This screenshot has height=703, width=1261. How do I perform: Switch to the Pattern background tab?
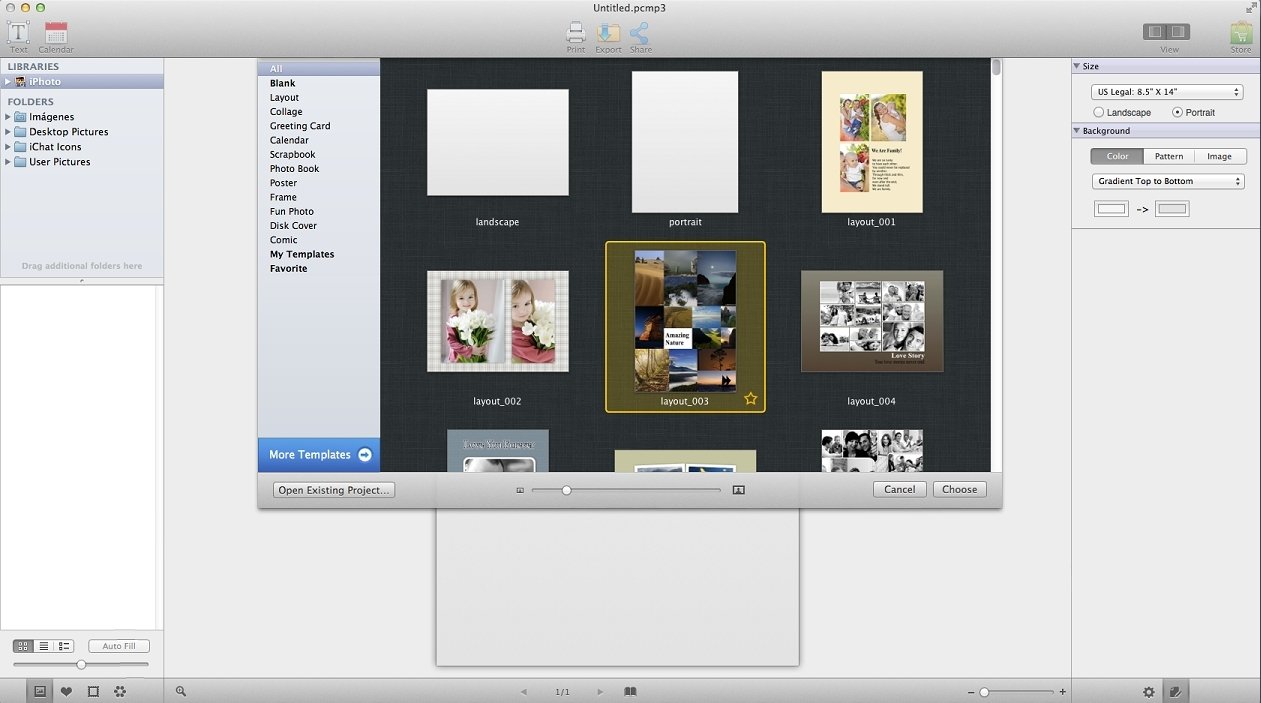tap(1168, 156)
